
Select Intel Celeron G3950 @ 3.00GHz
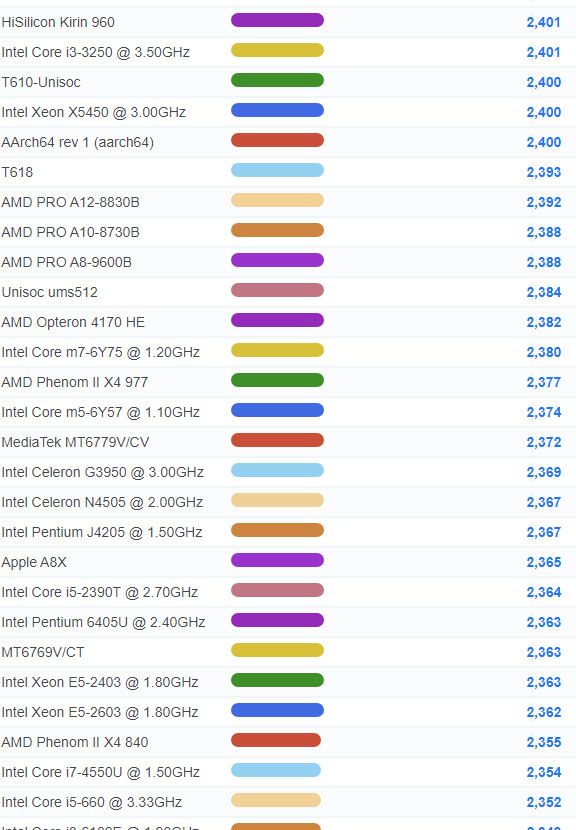coord(103,472)
